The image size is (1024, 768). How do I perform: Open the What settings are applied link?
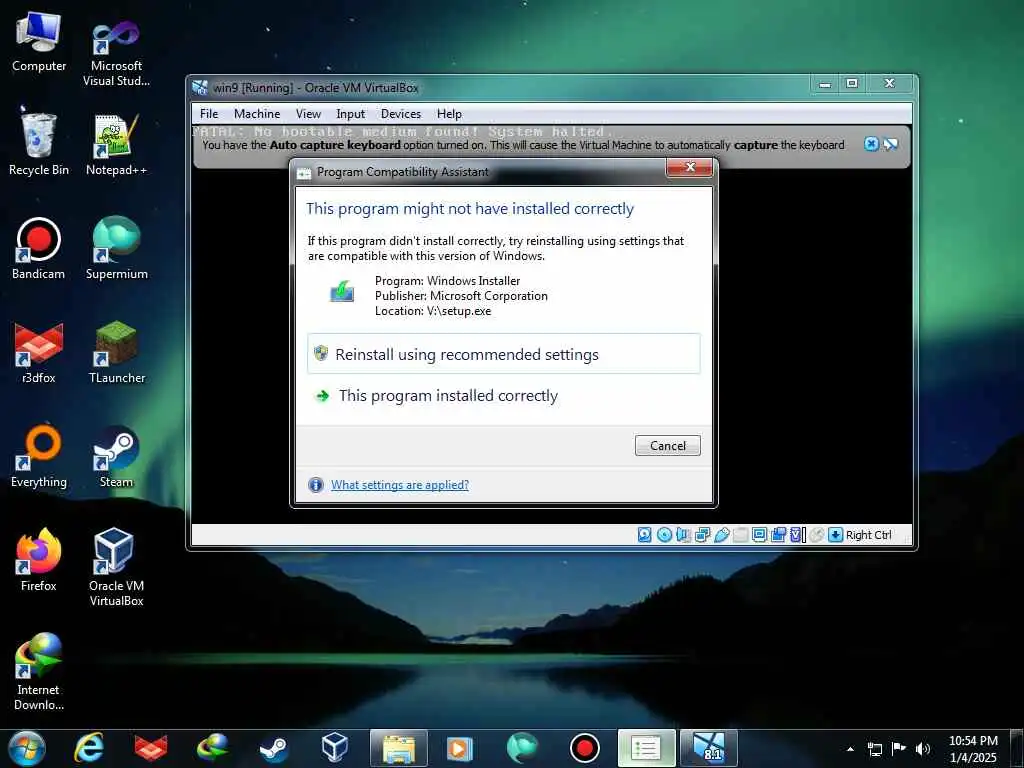click(400, 485)
